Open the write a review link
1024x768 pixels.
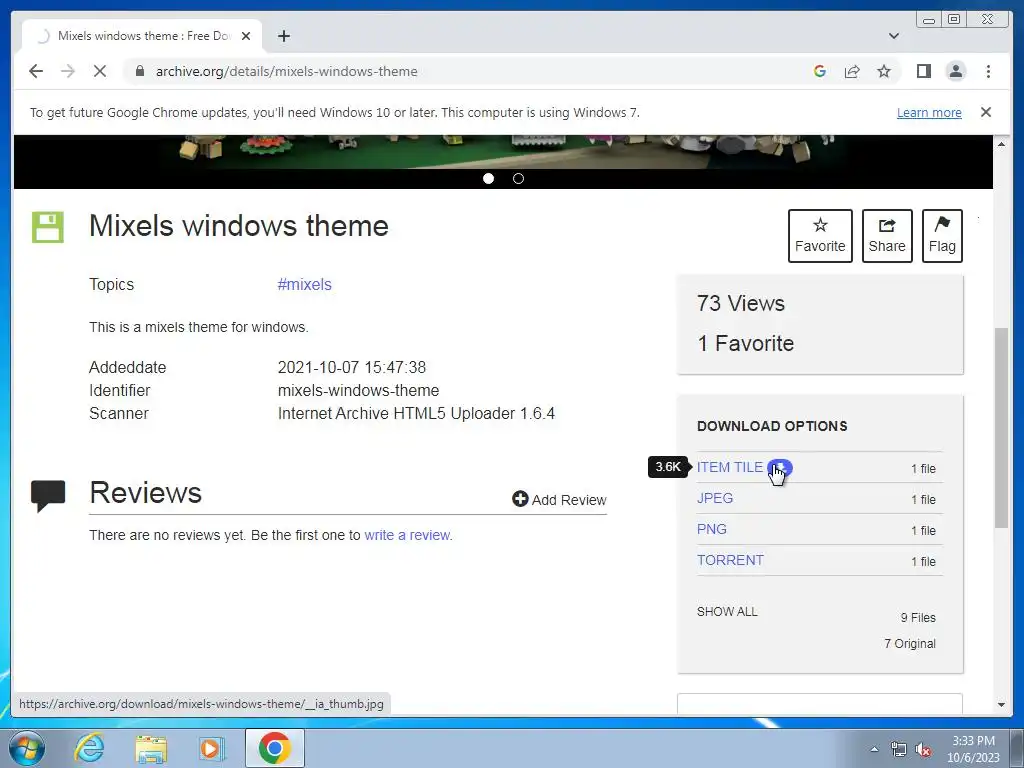pos(407,536)
